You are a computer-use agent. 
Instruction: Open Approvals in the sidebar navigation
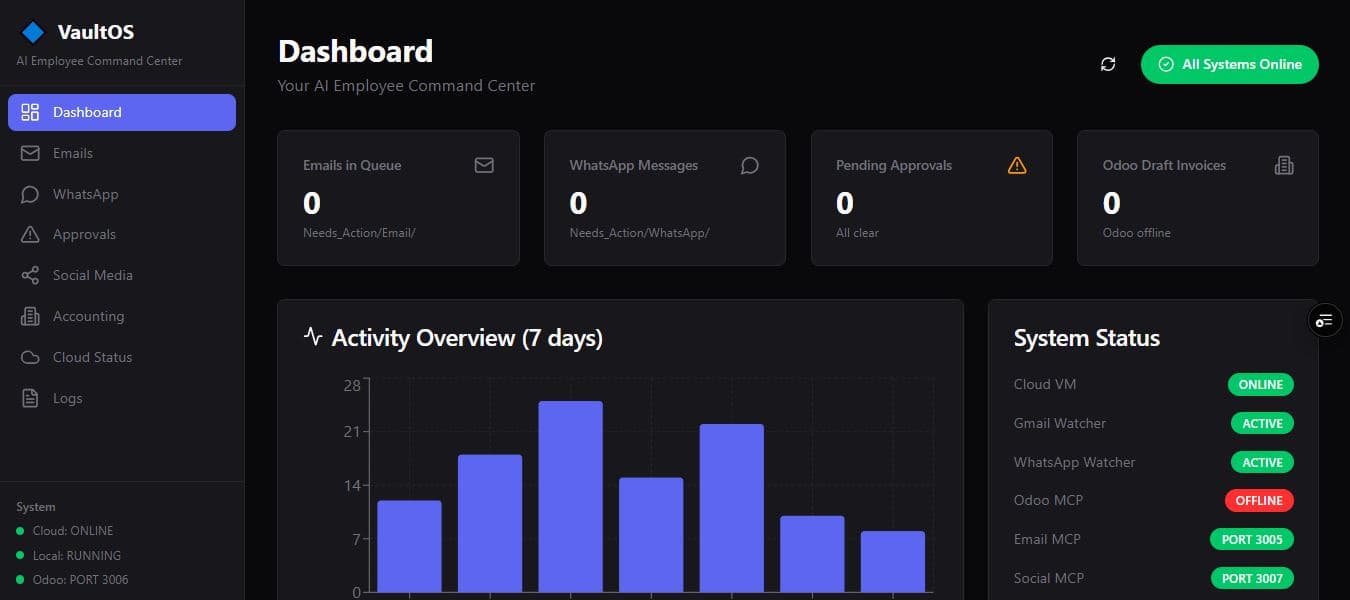(x=84, y=234)
